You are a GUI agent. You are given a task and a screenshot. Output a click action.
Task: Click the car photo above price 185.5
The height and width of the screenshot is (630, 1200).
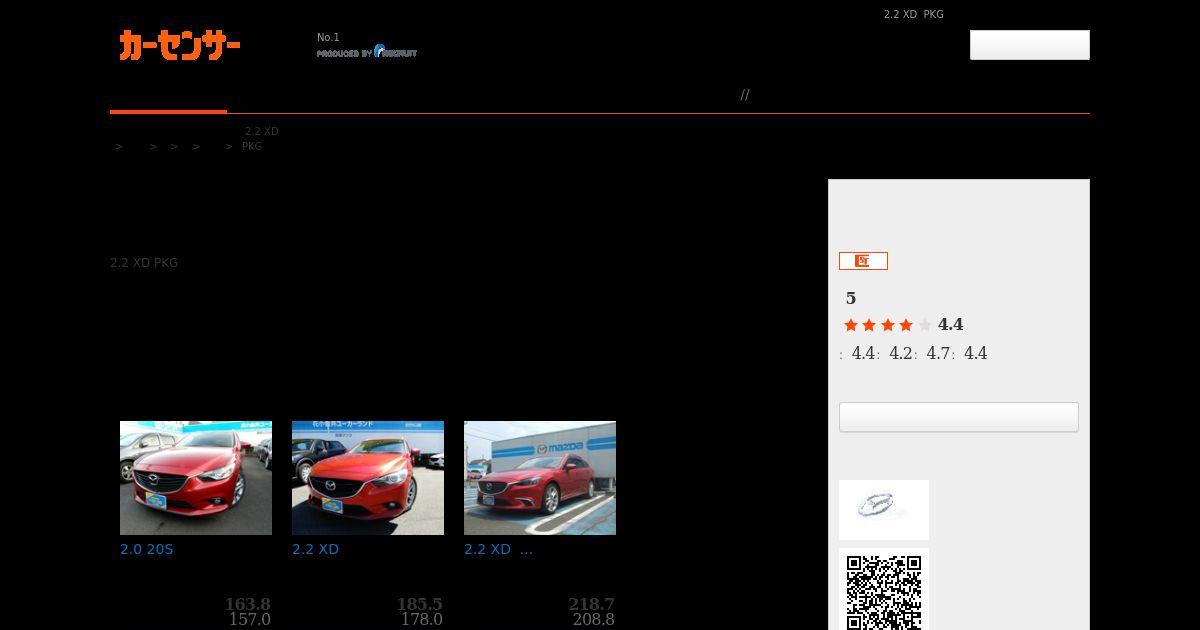tap(368, 478)
